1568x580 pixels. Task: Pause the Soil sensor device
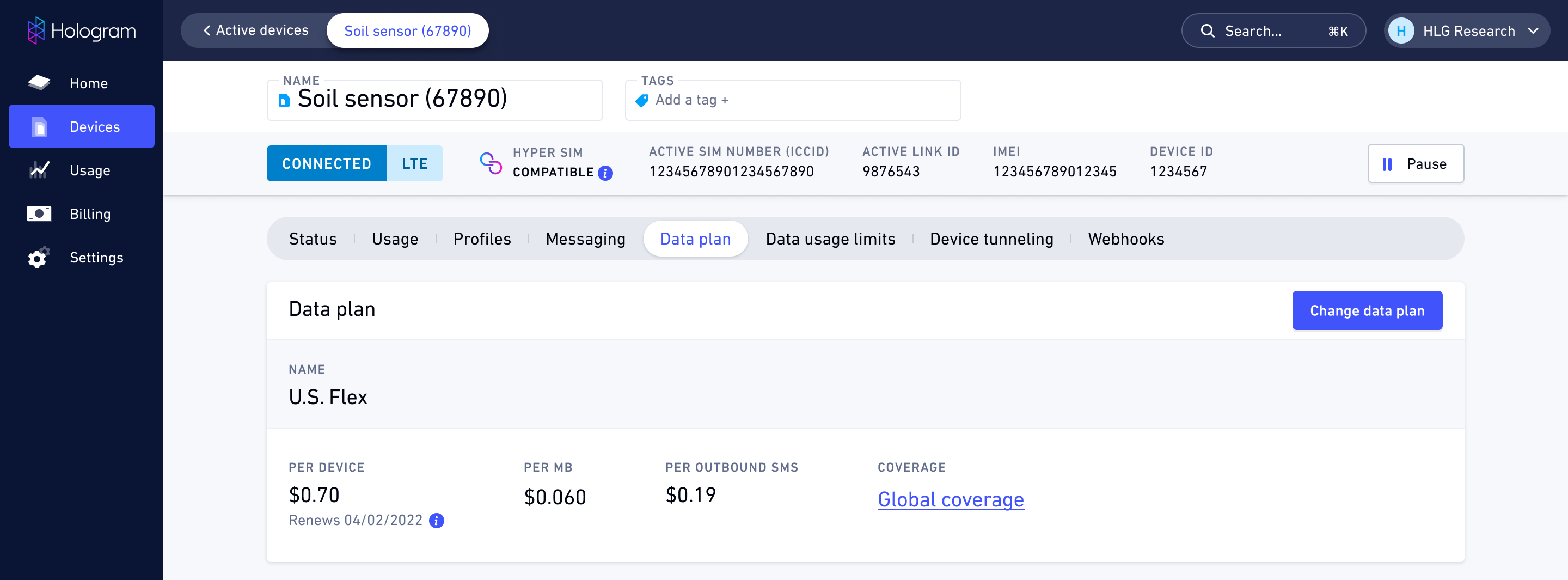(1415, 163)
